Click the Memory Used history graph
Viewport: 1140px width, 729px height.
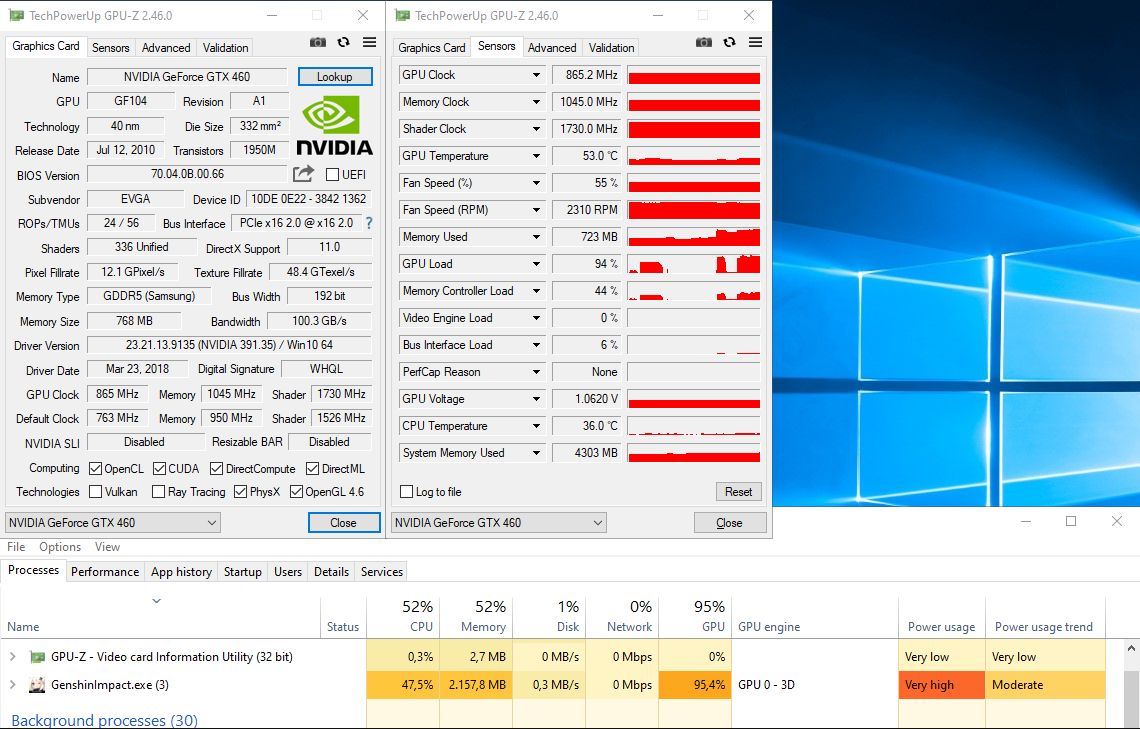[694, 237]
